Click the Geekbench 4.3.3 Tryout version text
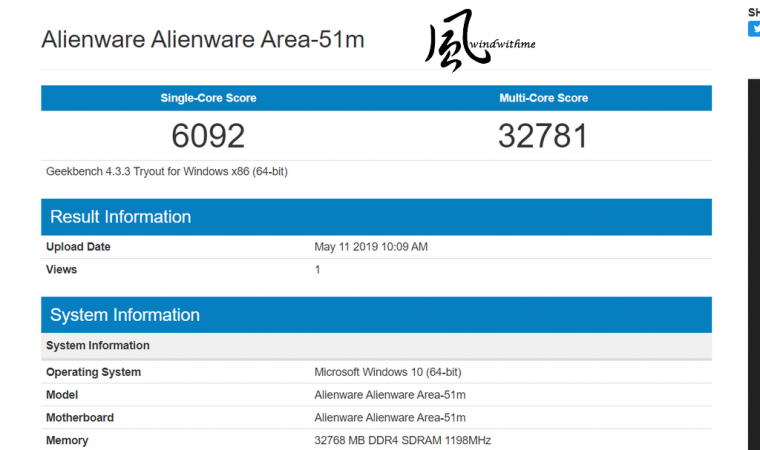Image resolution: width=760 pixels, height=450 pixels. click(167, 172)
